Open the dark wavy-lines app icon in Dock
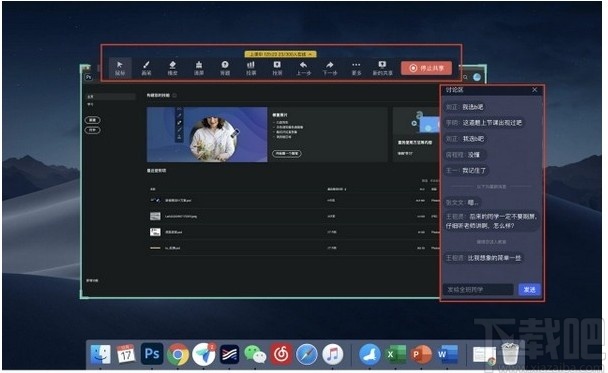Image resolution: width=608 pixels, height=373 pixels. 229,354
